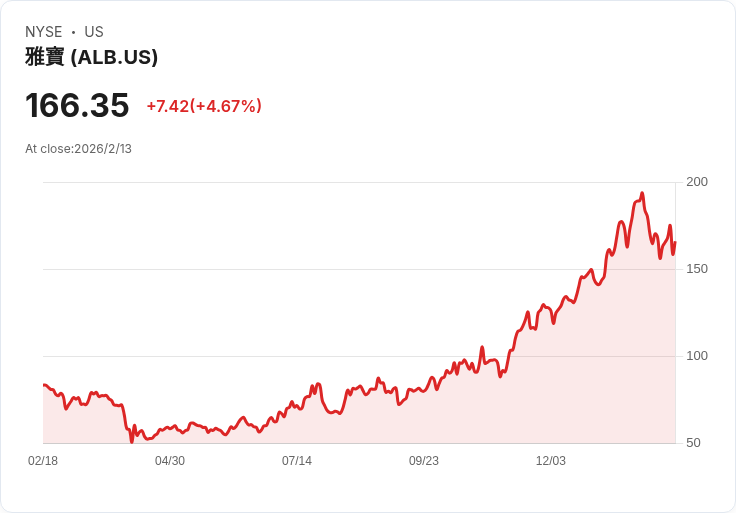Click the 07/14 date axis label

click(x=297, y=461)
